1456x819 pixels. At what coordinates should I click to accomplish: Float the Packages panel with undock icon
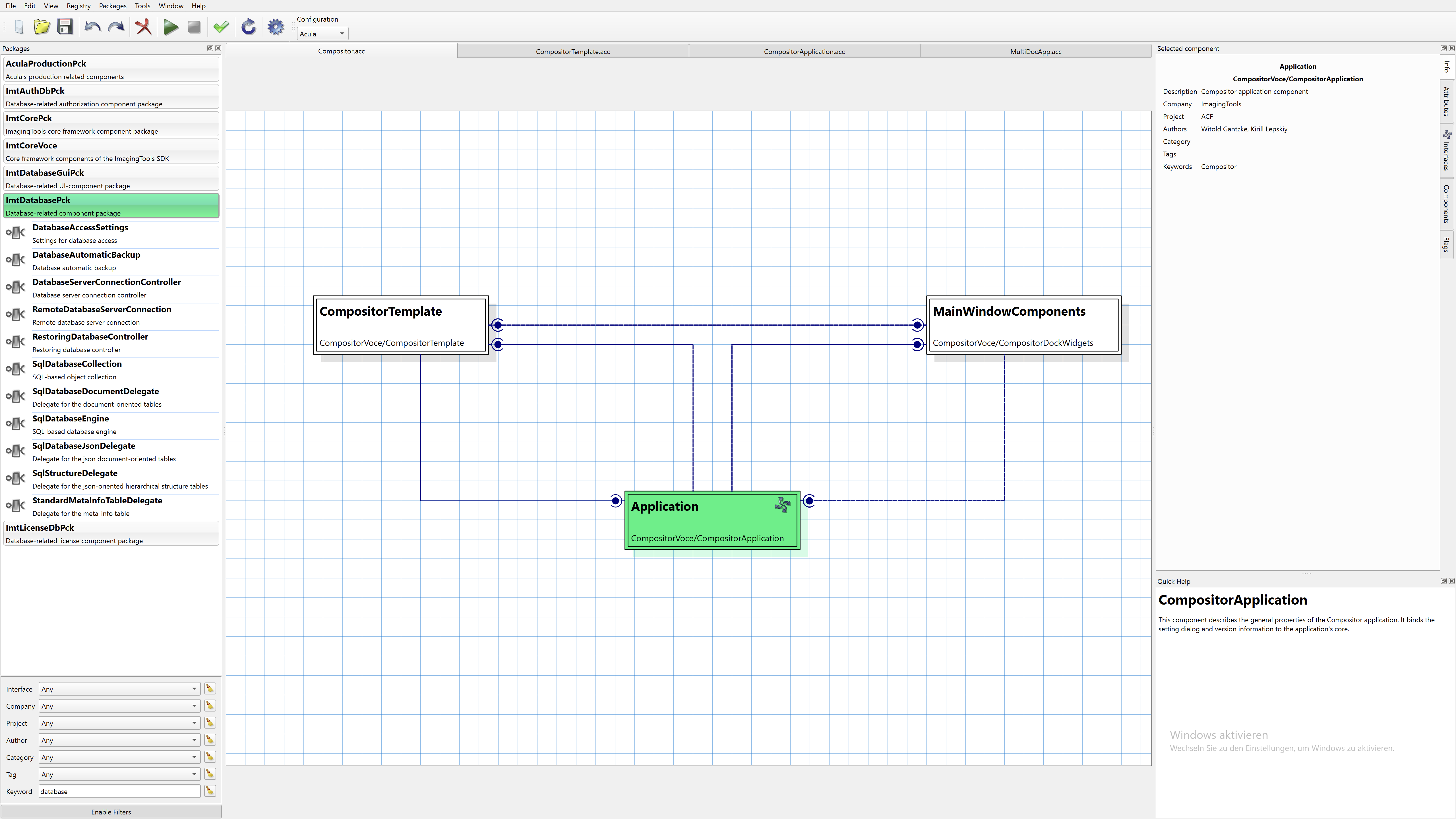click(x=210, y=48)
